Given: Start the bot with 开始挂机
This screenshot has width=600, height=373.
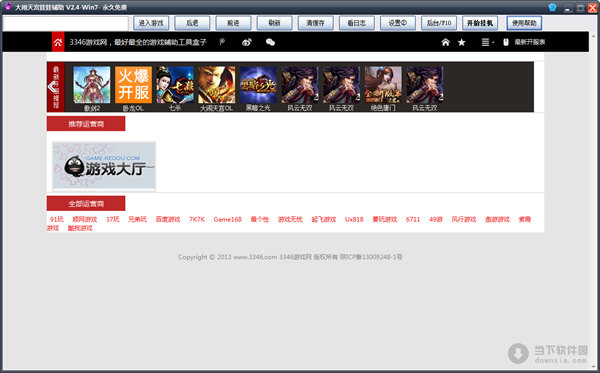Looking at the screenshot, I should (x=480, y=23).
